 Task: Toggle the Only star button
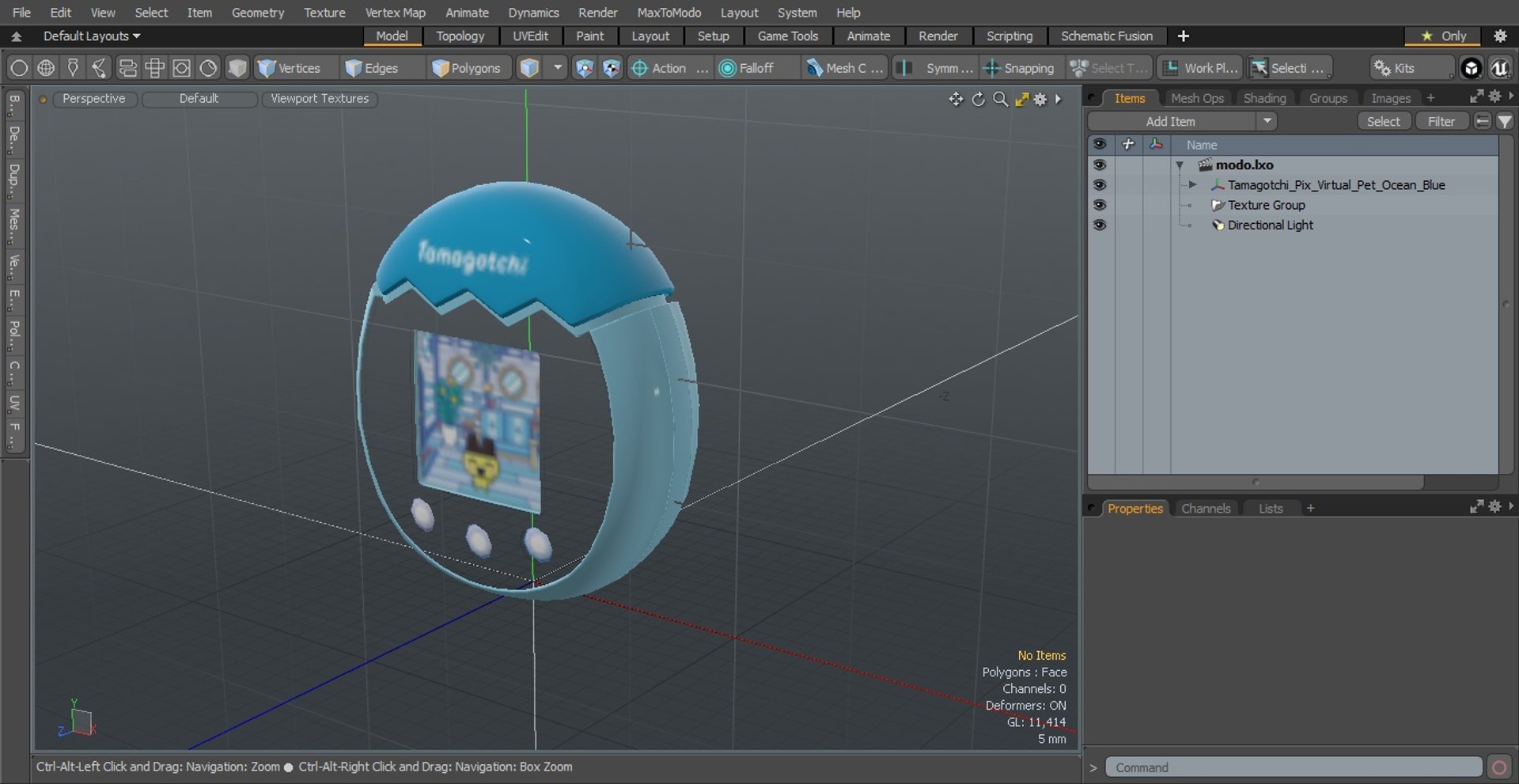[1444, 36]
